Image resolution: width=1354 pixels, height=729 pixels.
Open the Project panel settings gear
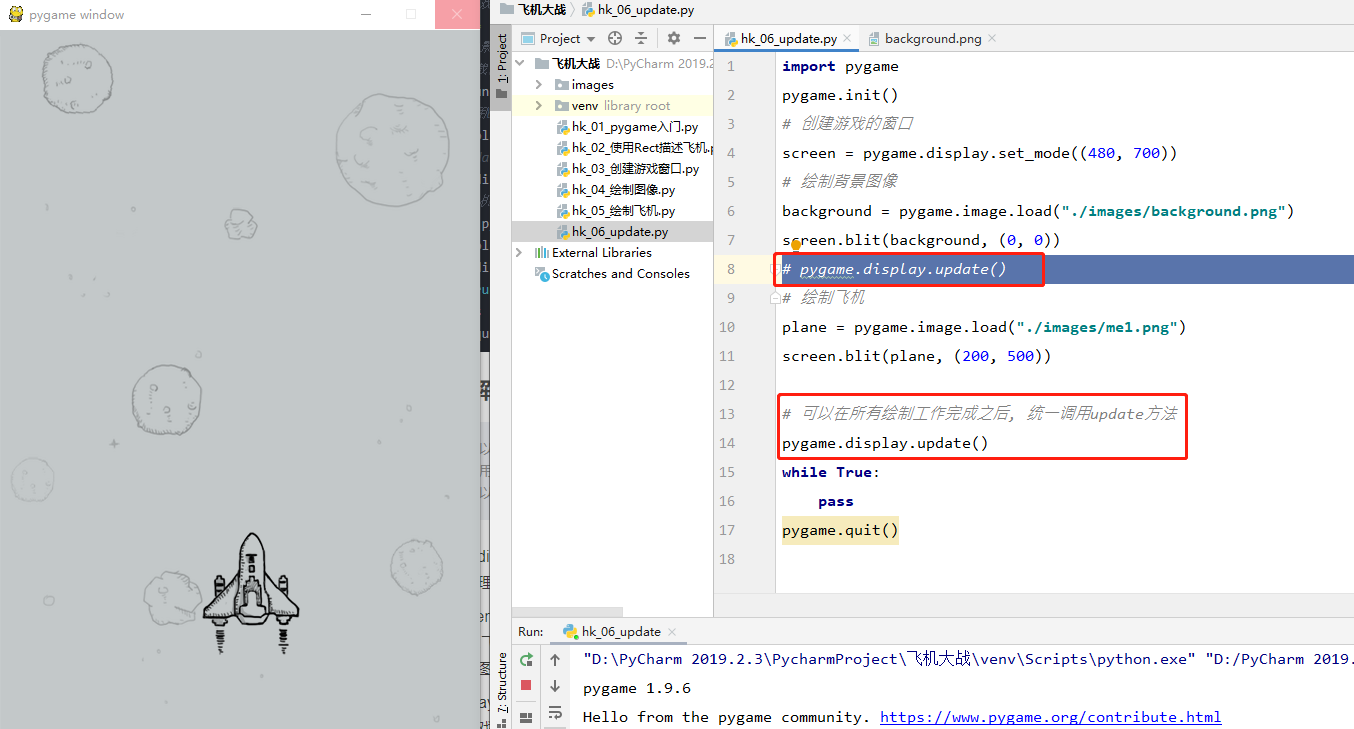[x=673, y=38]
